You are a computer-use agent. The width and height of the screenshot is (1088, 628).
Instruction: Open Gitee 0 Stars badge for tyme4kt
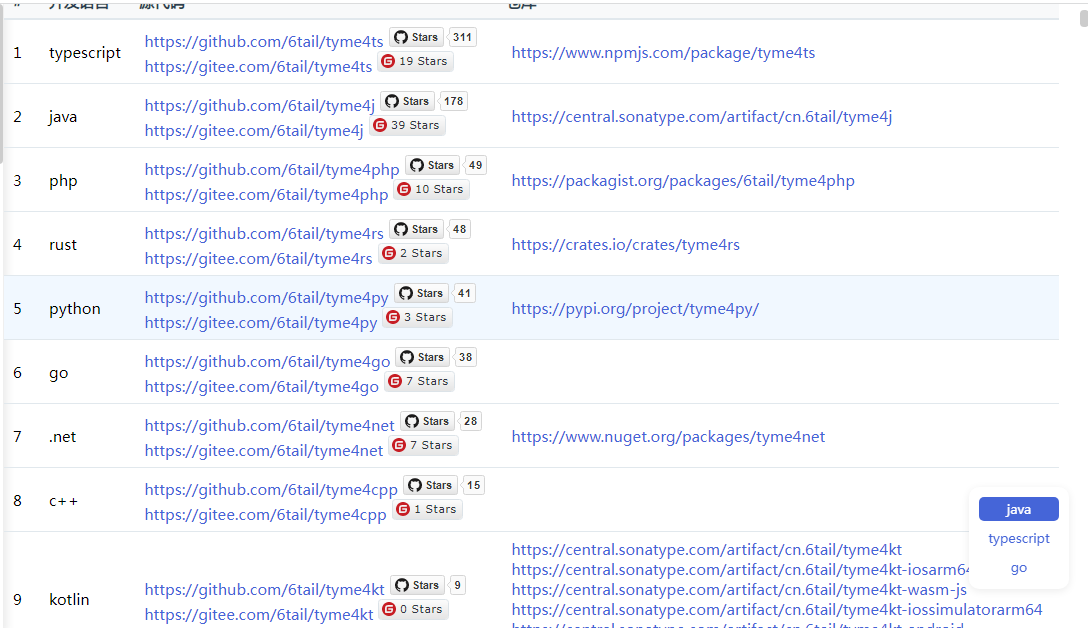pyautogui.click(x=414, y=609)
